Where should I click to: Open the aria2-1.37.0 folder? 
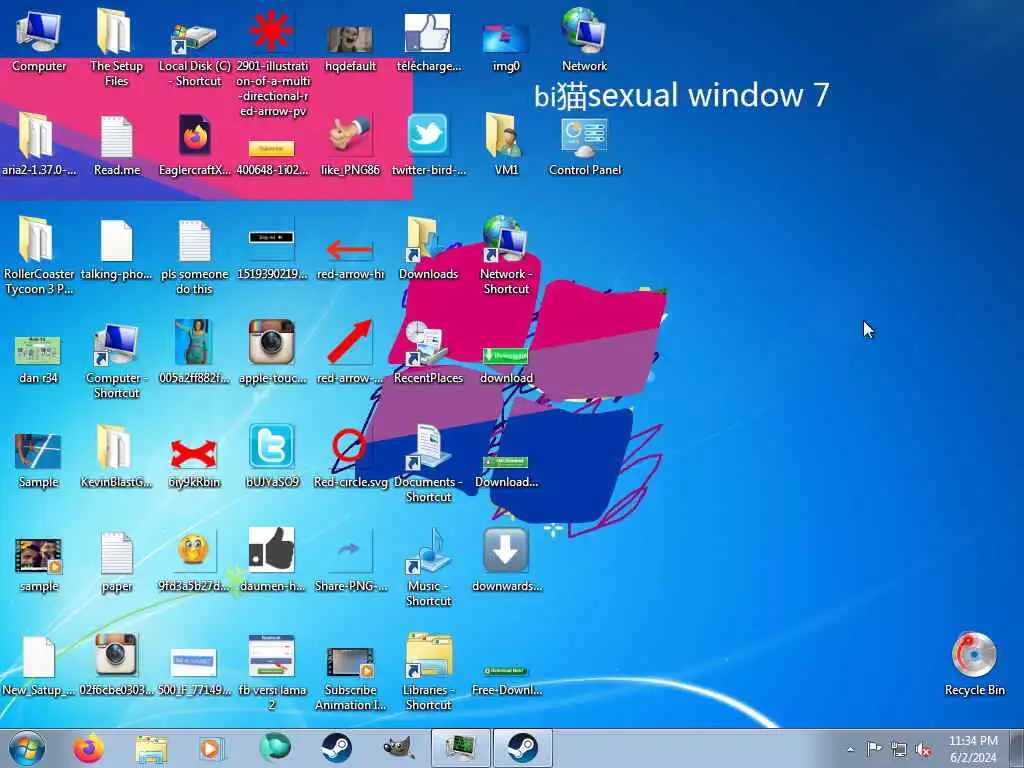39,144
